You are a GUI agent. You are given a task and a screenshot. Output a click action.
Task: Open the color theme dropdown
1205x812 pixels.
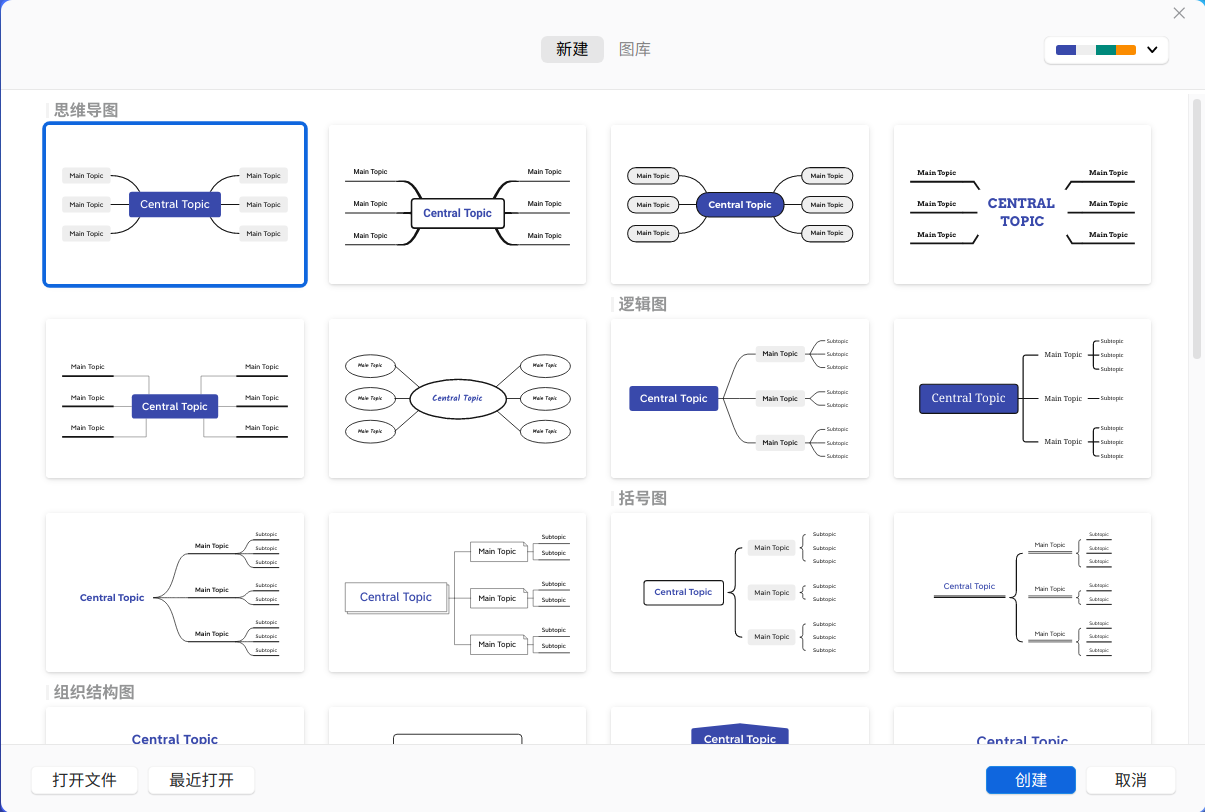click(1151, 50)
